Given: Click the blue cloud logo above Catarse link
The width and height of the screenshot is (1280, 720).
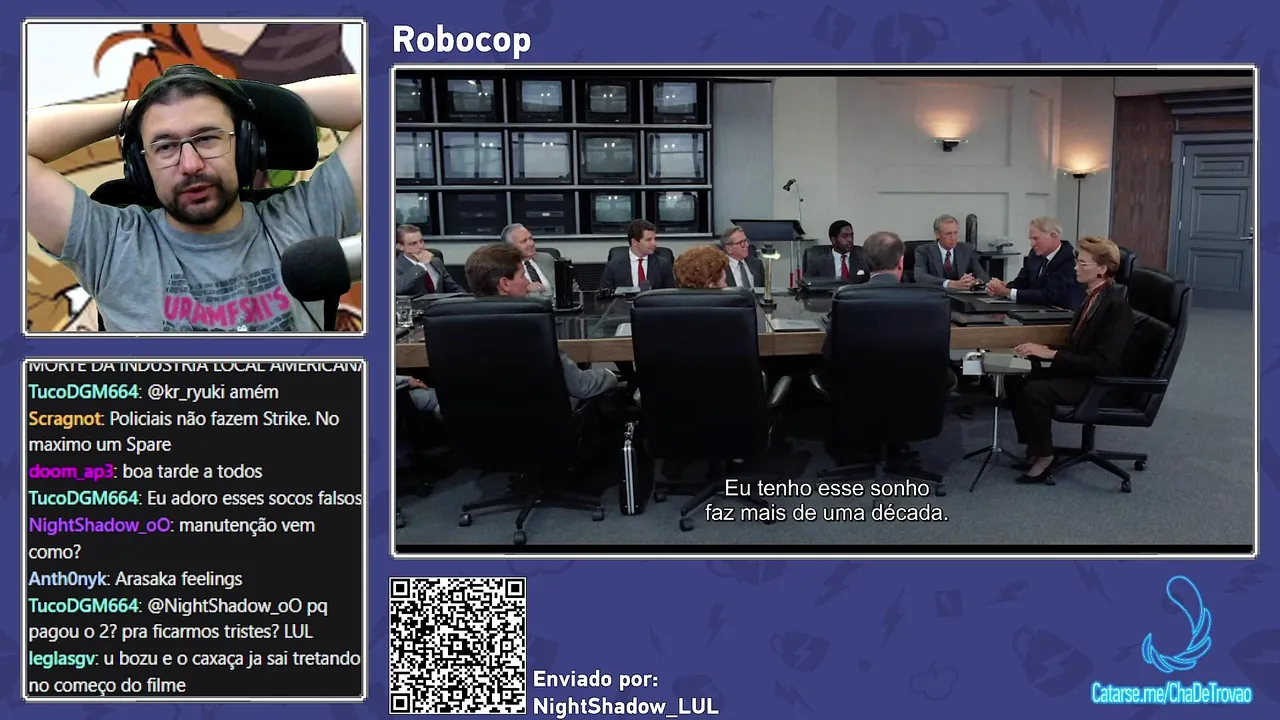Looking at the screenshot, I should (x=1176, y=623).
